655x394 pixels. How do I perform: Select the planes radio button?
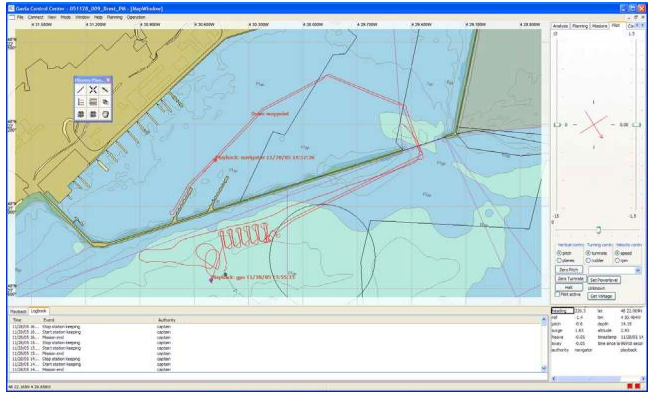(x=559, y=261)
